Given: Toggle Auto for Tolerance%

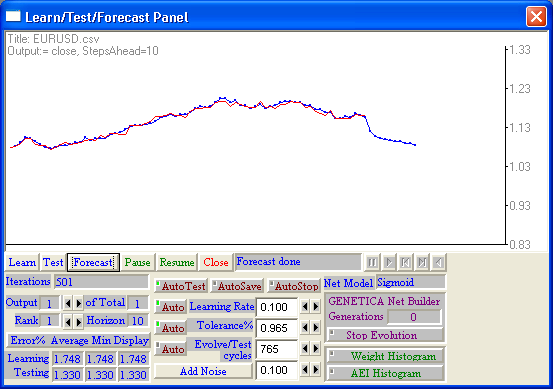Looking at the screenshot, I should (170, 328).
